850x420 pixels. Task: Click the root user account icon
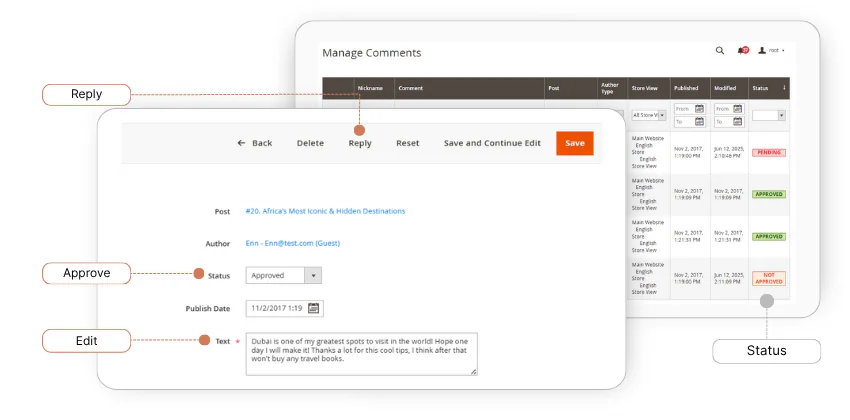762,50
